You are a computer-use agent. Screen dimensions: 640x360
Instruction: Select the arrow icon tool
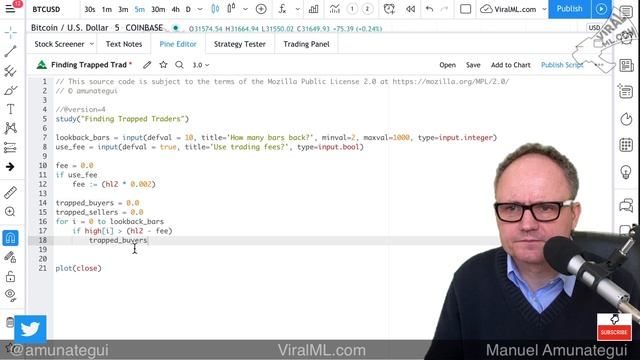[10, 167]
